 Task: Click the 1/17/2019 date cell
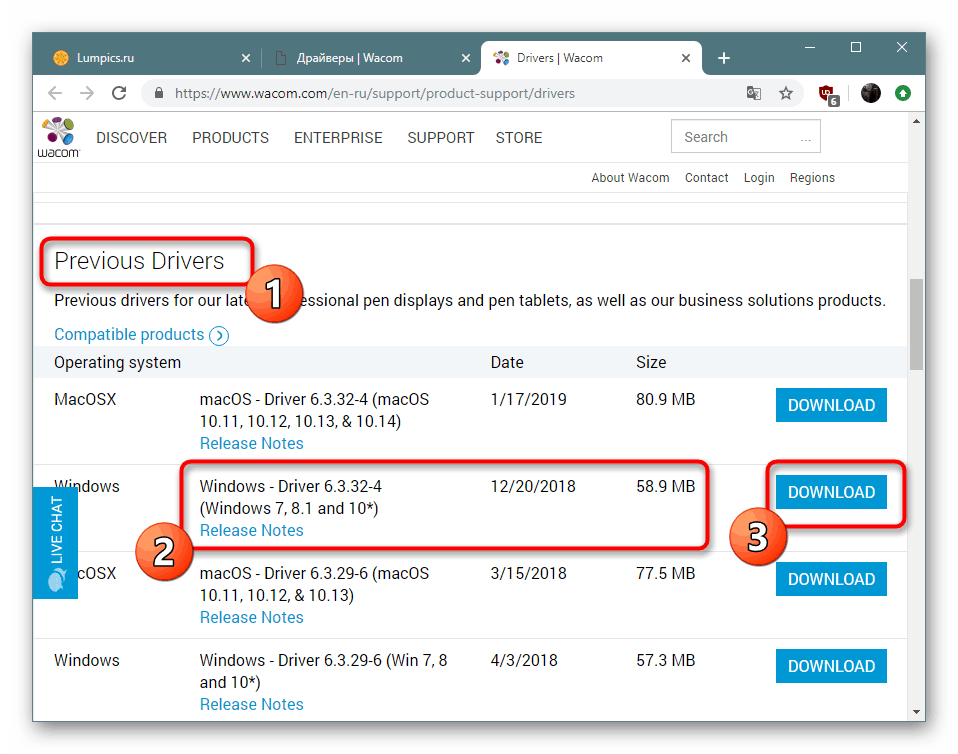pos(528,400)
